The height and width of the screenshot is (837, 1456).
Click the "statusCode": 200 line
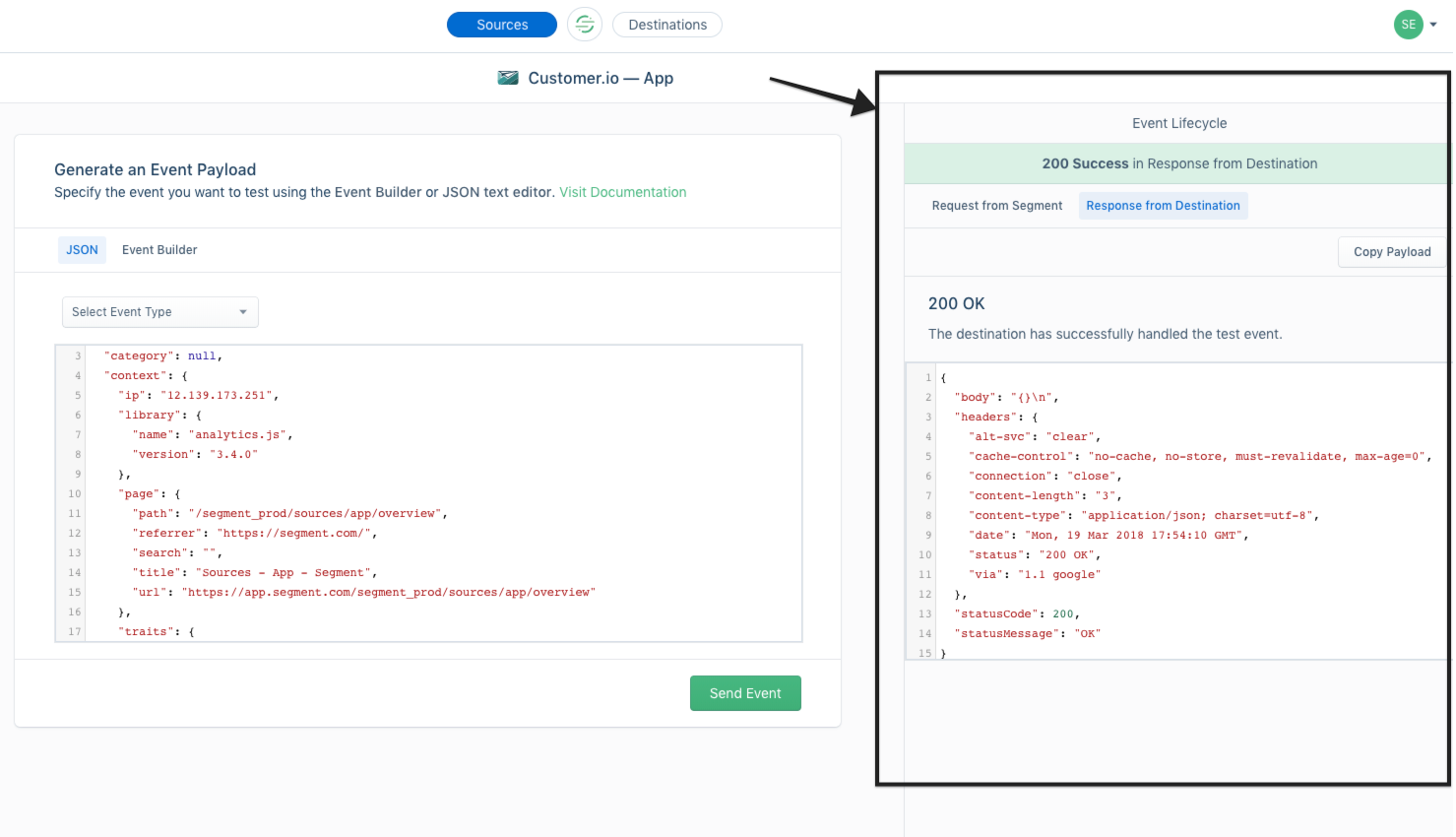coord(1017,613)
